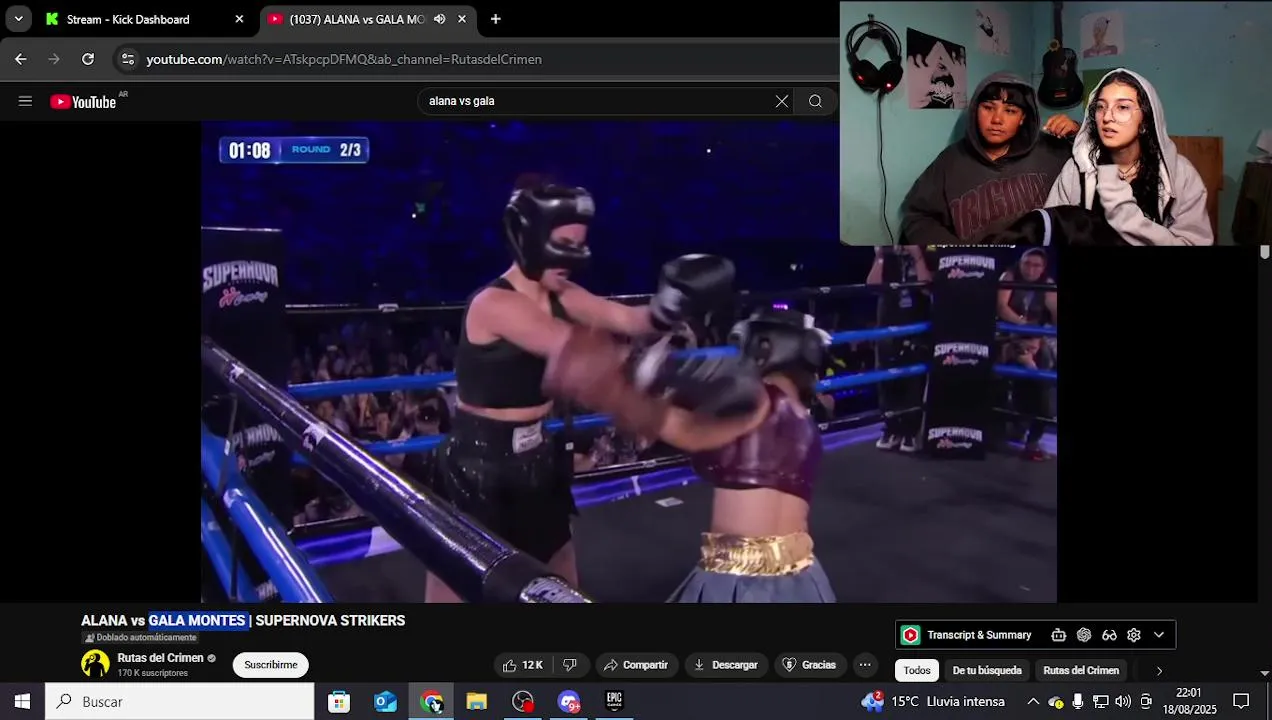Open Transcript & Summary settings gear
The width and height of the screenshot is (1272, 720).
coord(1134,635)
